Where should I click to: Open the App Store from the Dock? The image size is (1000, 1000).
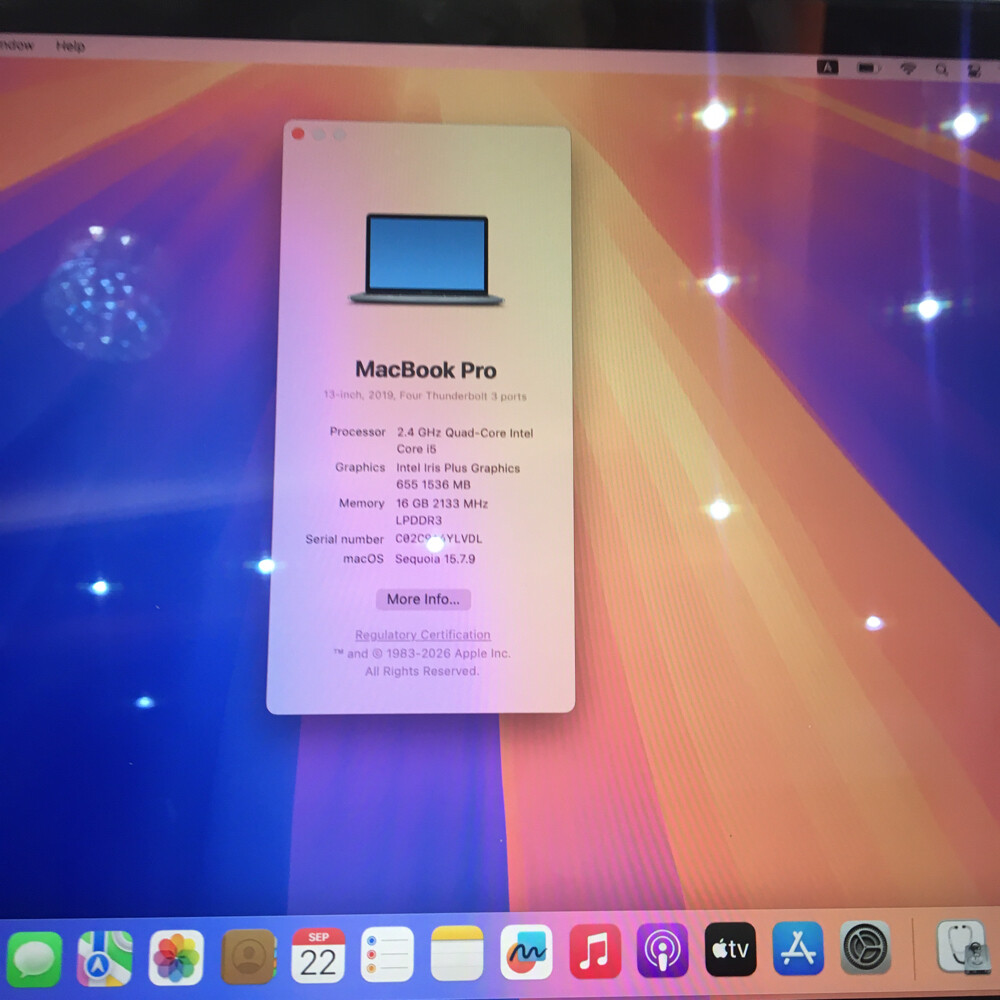tap(798, 948)
